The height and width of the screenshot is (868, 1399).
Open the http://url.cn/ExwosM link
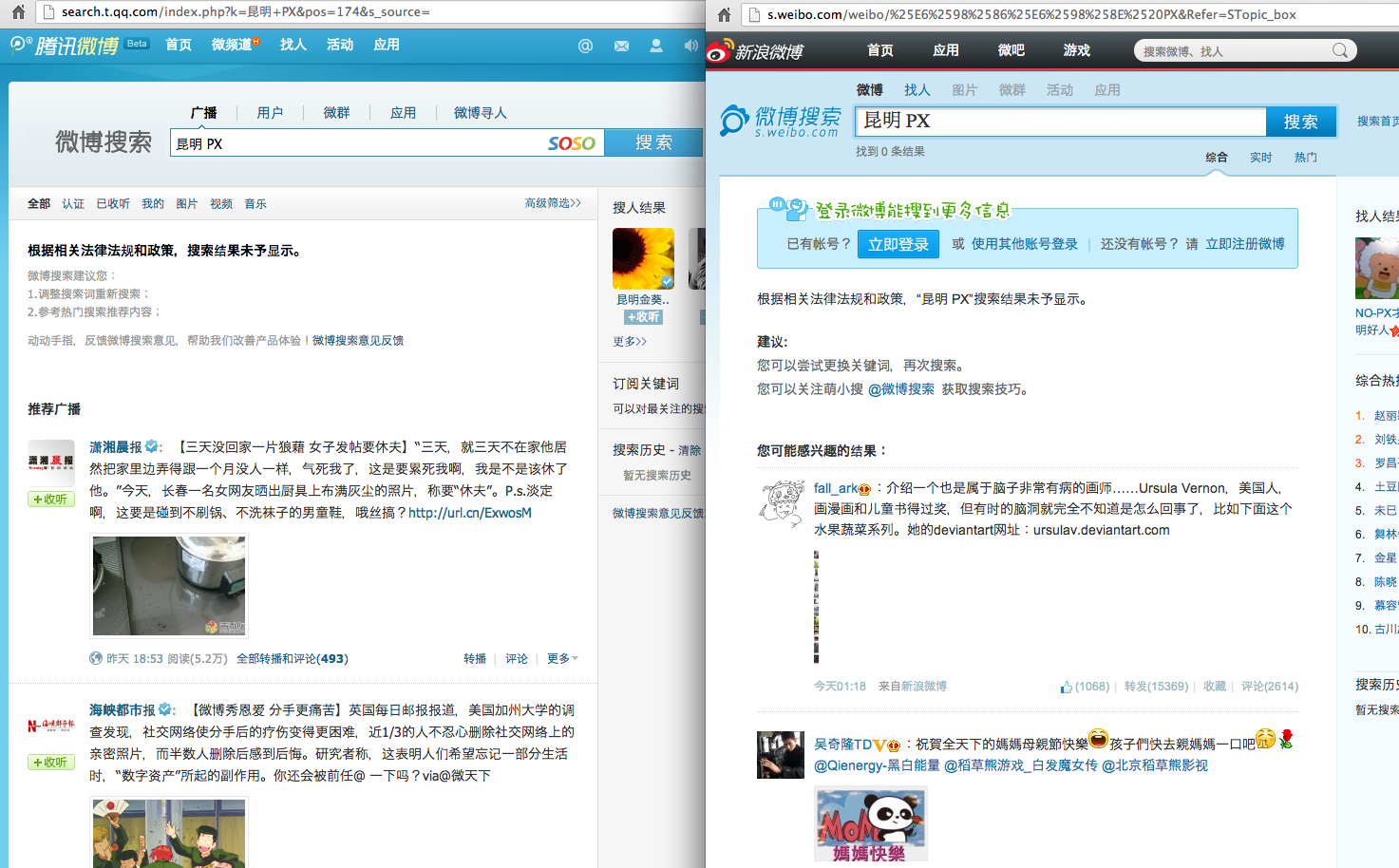coord(470,513)
